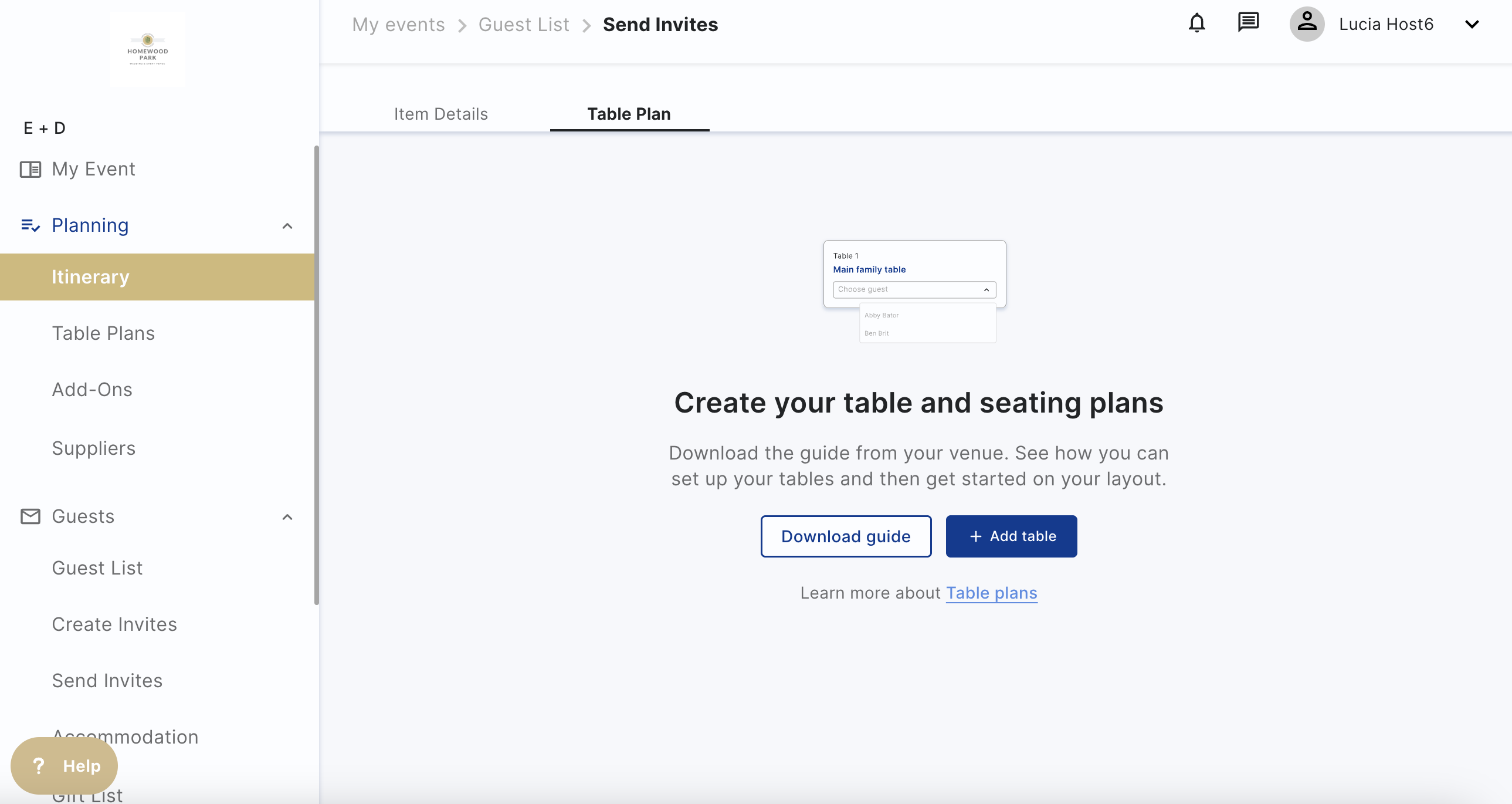Click the notifications bell icon
Viewport: 1512px width, 804px height.
(1196, 23)
